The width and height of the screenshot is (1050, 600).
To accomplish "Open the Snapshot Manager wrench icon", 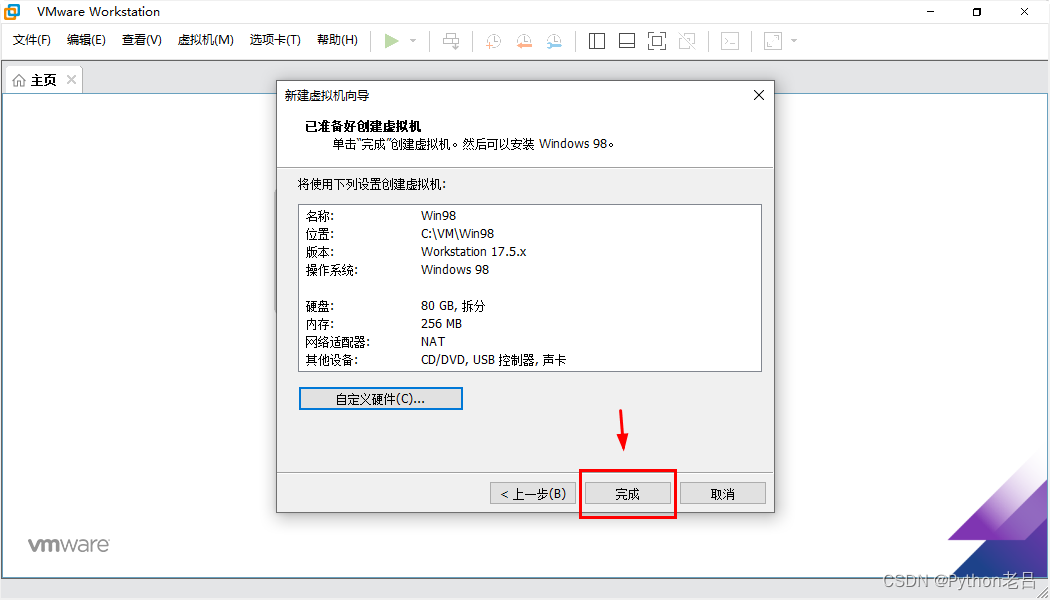I will (554, 41).
